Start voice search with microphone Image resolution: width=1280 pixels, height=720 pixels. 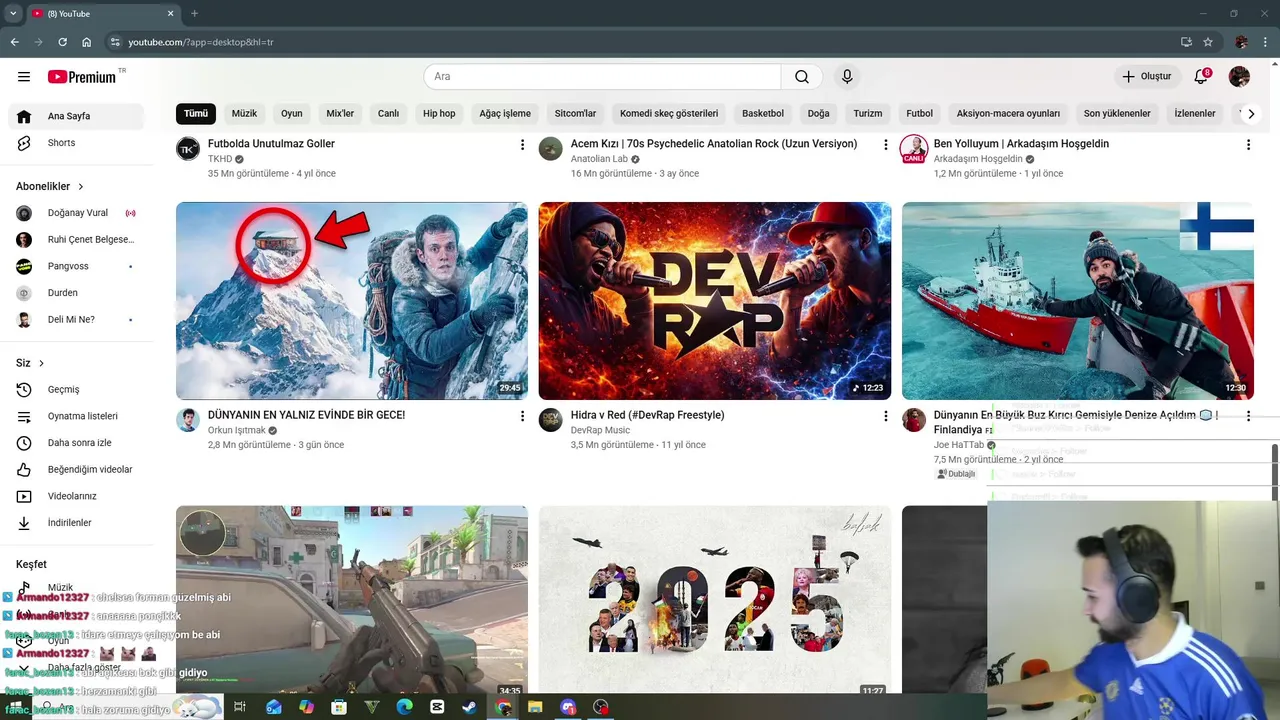[847, 77]
